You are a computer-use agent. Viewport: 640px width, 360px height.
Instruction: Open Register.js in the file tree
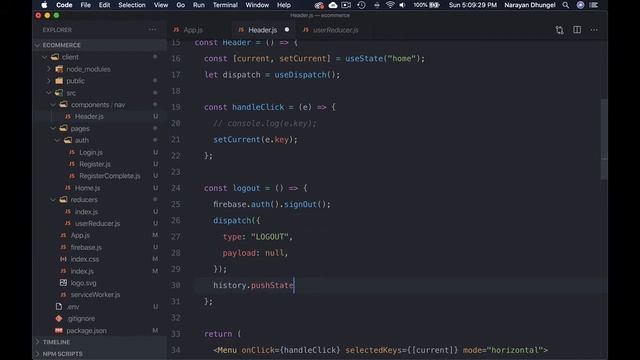coord(95,164)
